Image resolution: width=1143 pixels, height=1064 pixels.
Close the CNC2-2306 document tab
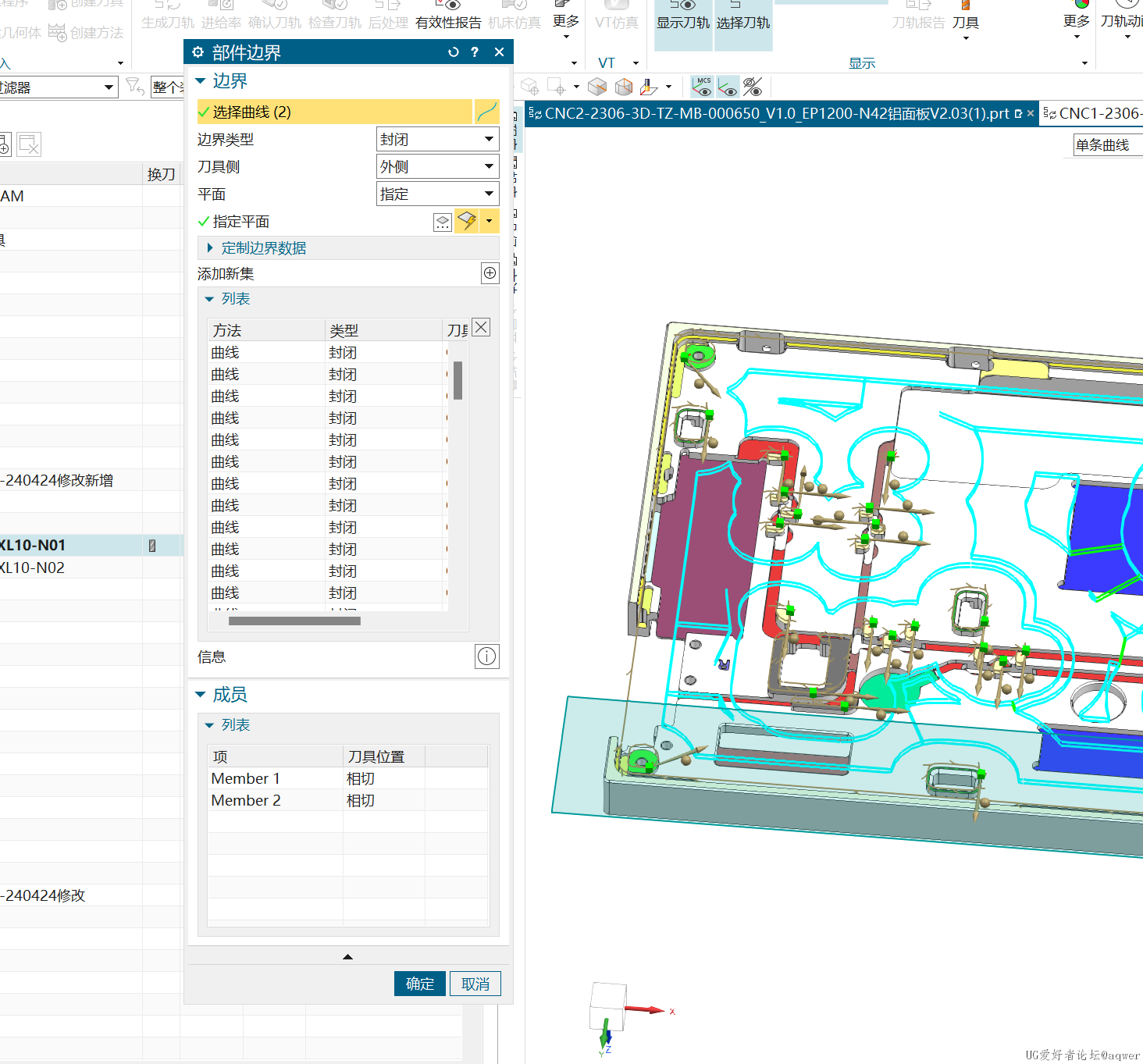(1031, 114)
